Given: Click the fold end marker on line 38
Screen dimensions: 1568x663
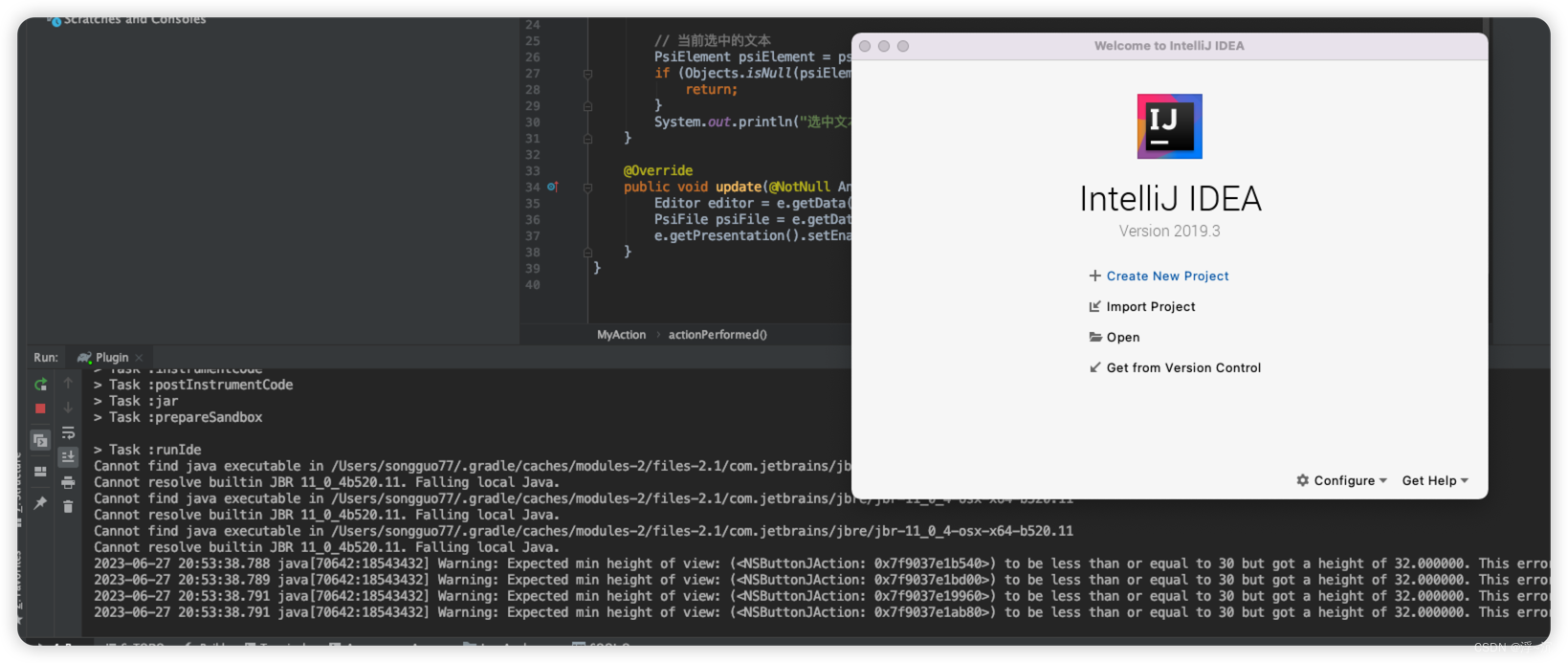Looking at the screenshot, I should (x=587, y=253).
